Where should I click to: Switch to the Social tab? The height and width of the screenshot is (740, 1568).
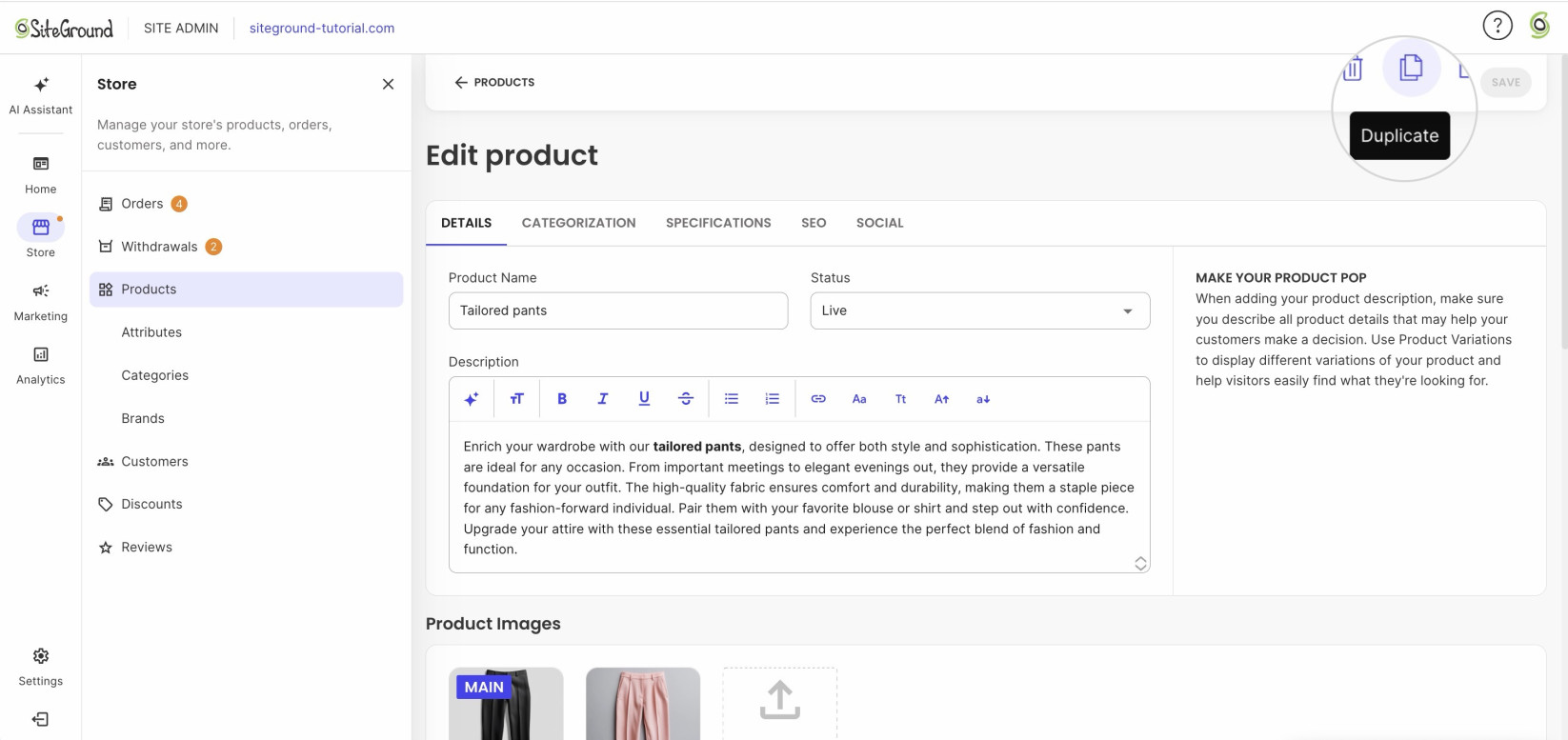pos(880,223)
